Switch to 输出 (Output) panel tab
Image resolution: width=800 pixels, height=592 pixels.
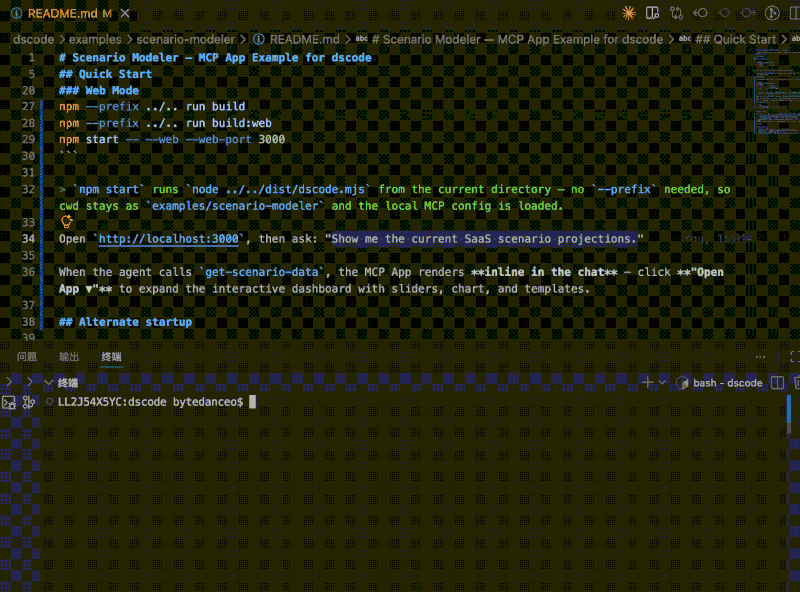(x=69, y=356)
